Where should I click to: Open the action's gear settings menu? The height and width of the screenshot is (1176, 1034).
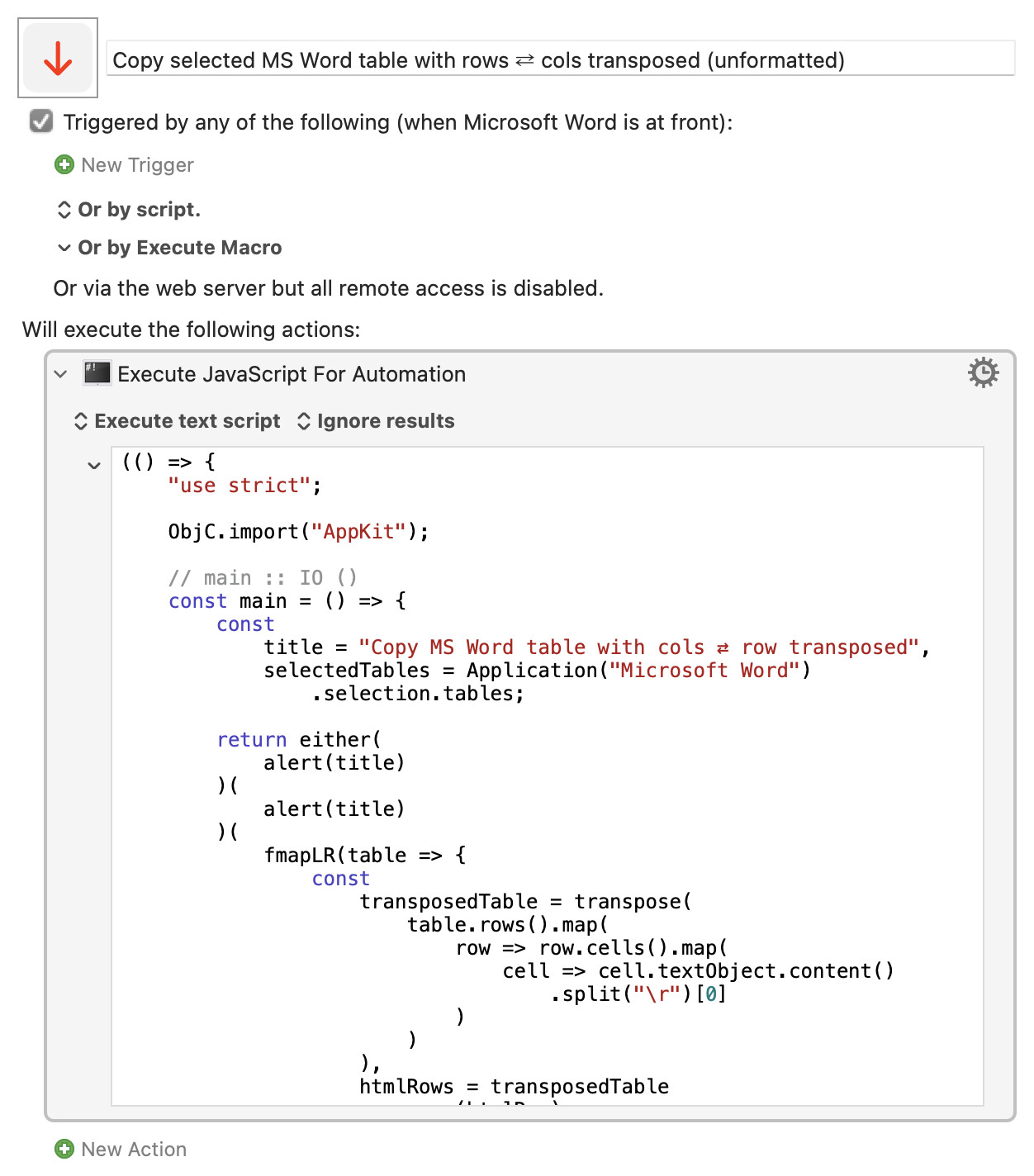983,373
